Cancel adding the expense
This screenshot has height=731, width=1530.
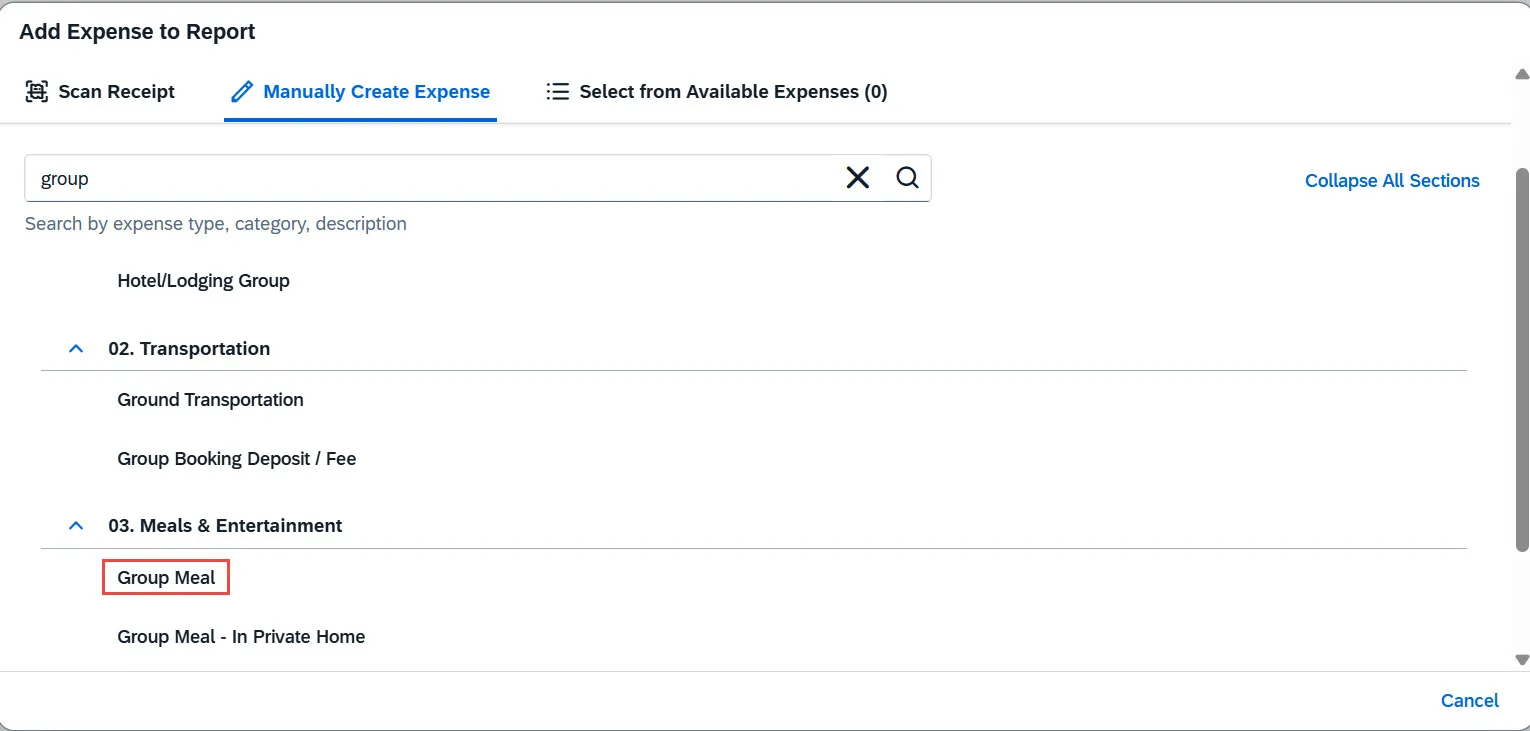point(1469,701)
